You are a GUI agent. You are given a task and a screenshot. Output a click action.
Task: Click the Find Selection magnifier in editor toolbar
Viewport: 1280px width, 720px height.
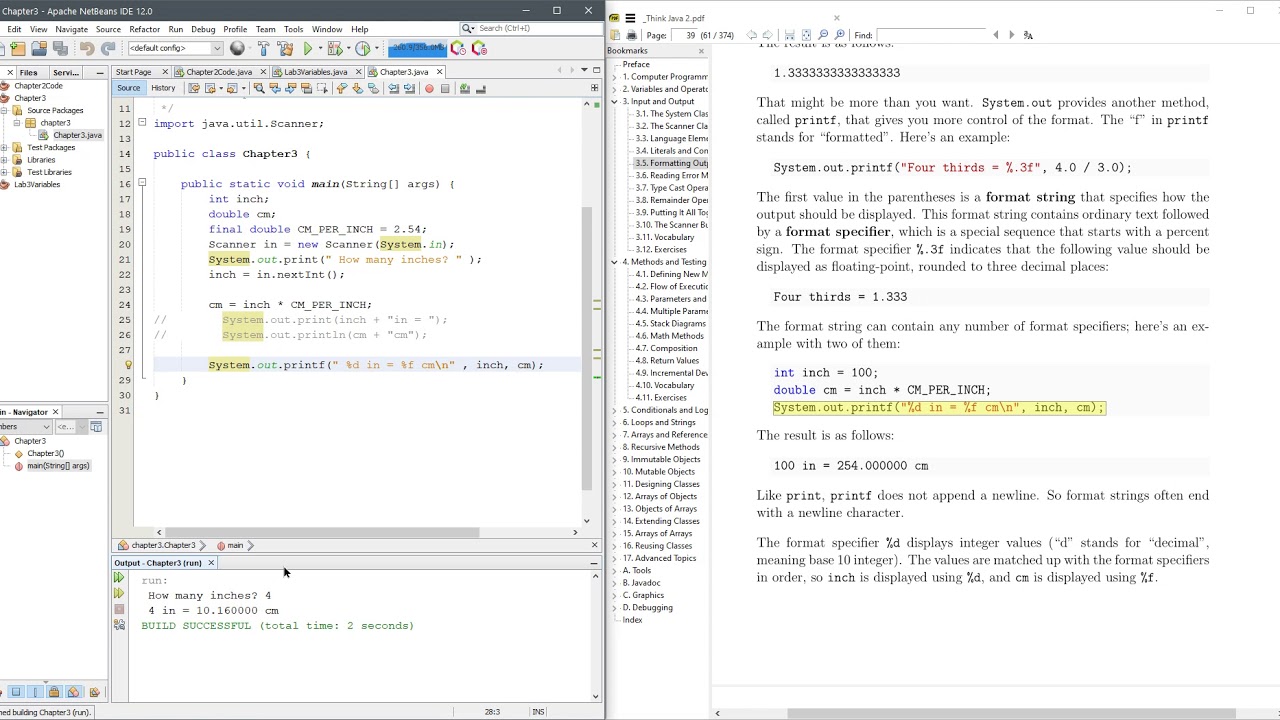coord(259,88)
